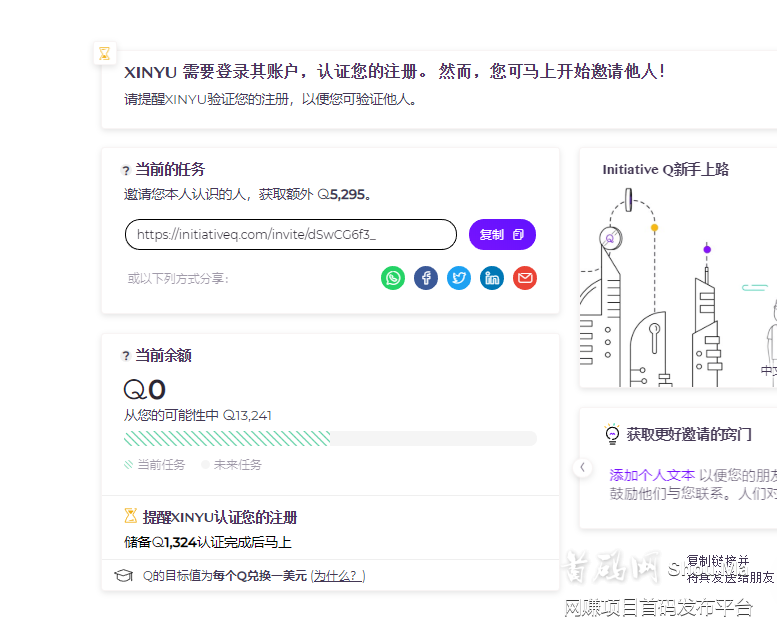
Task: Click the balance progress bar
Action: pyautogui.click(x=330, y=438)
